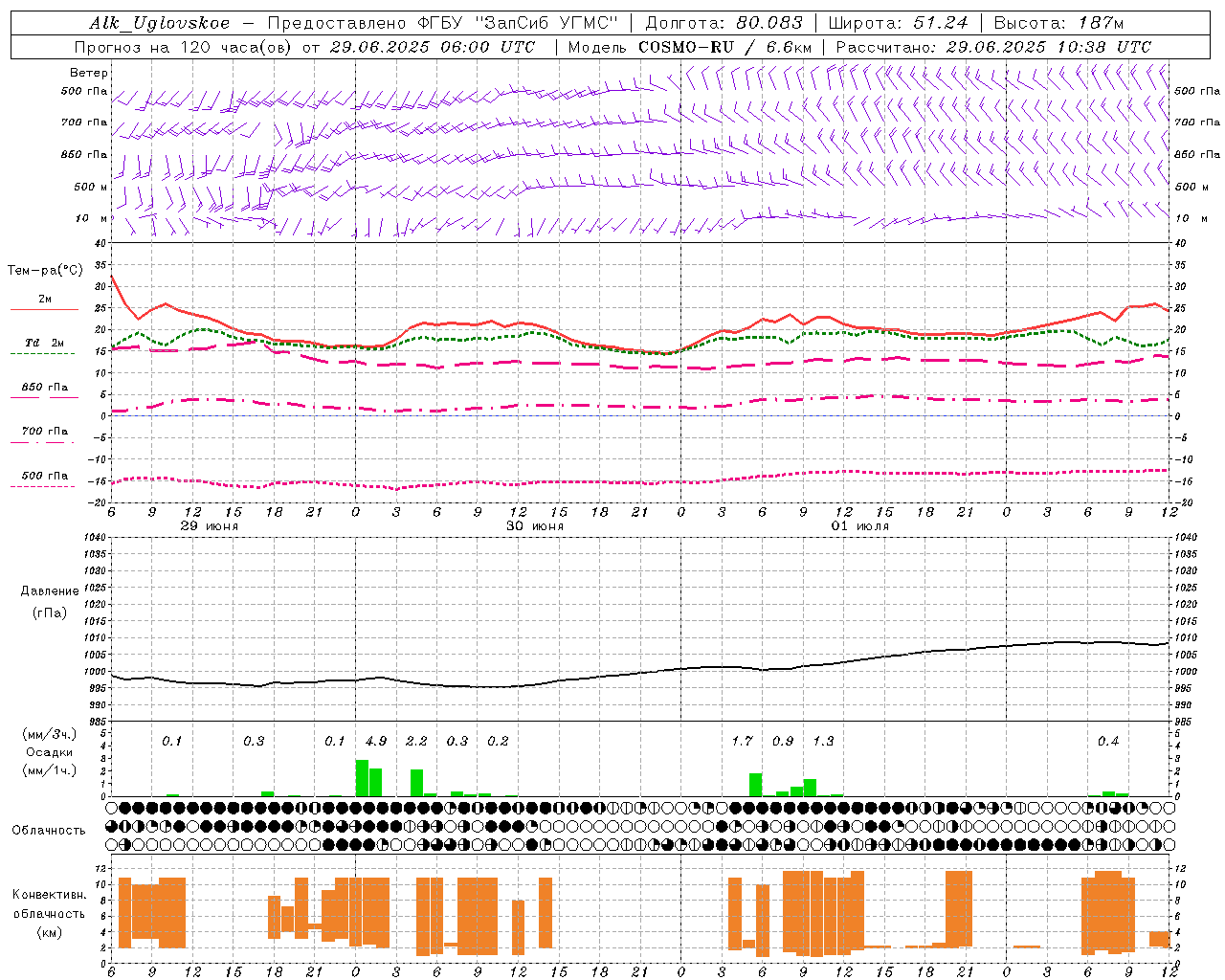This screenshot has height=980, width=1225.
Task: Select the date label "01 июля"
Action: point(860,526)
